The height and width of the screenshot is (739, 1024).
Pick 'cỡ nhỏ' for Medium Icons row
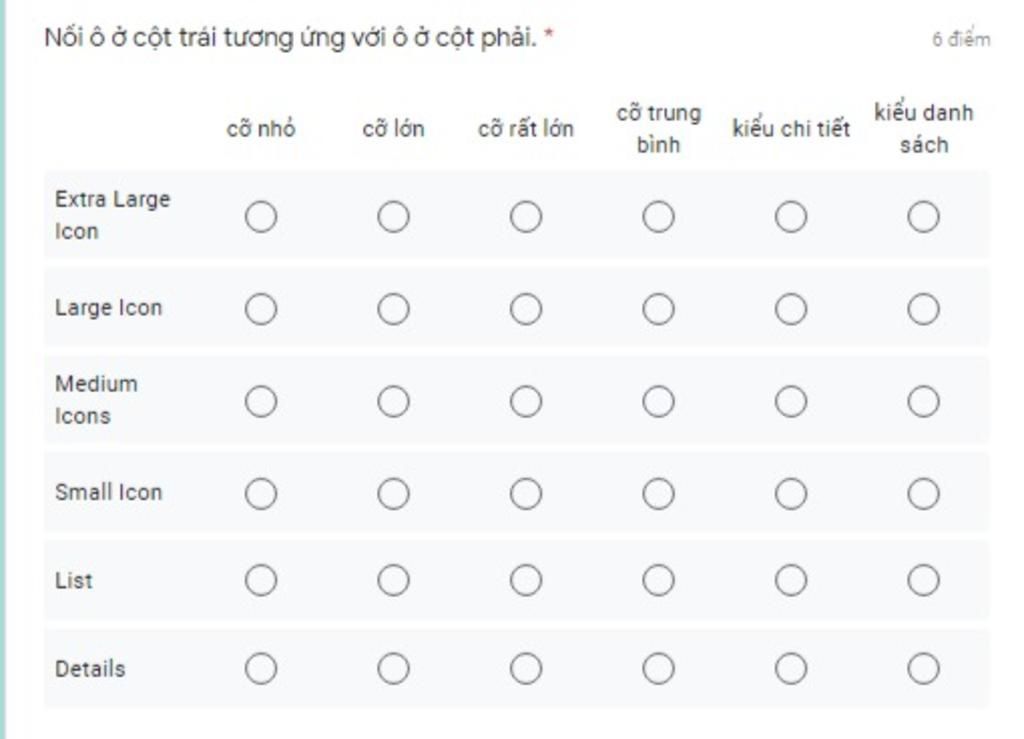point(261,401)
